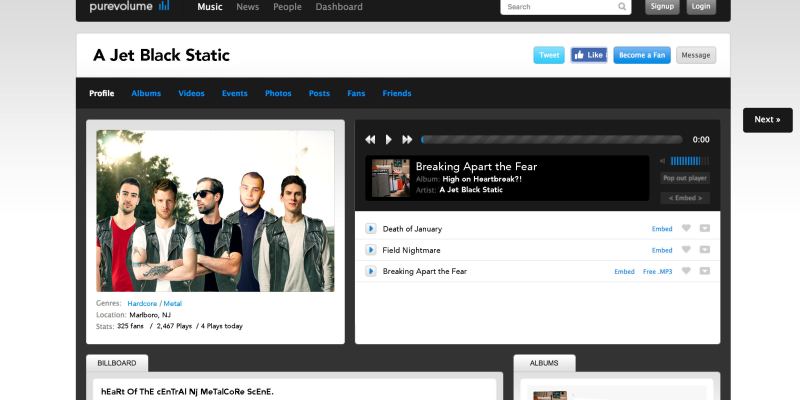
Task: Skip to previous track with rewind icon
Action: [x=370, y=140]
